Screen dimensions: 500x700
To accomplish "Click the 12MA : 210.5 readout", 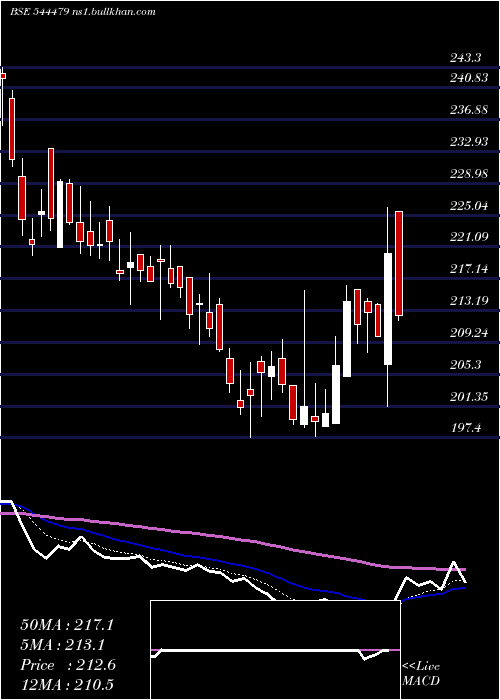I will (67, 684).
